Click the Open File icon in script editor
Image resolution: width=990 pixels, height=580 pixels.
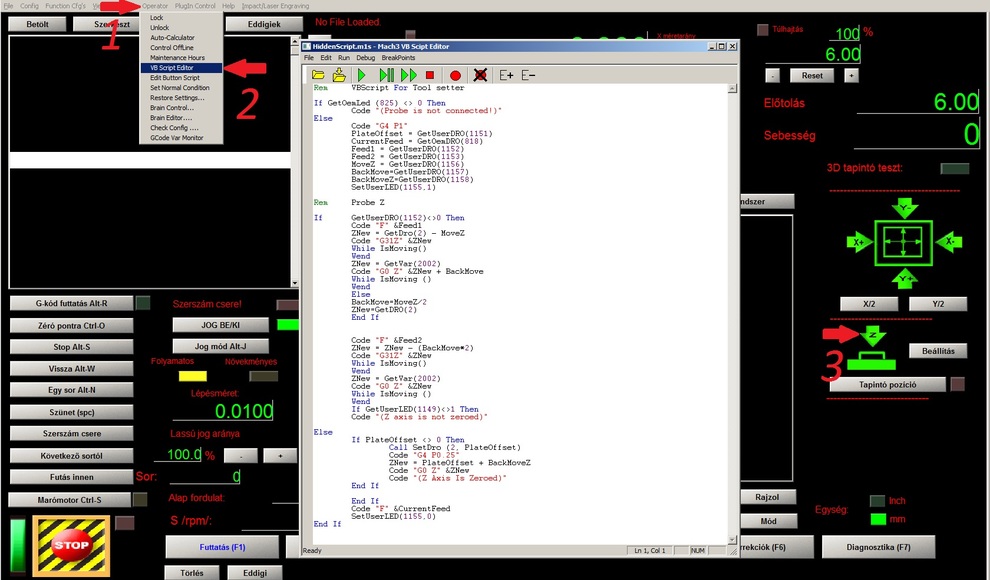click(318, 75)
